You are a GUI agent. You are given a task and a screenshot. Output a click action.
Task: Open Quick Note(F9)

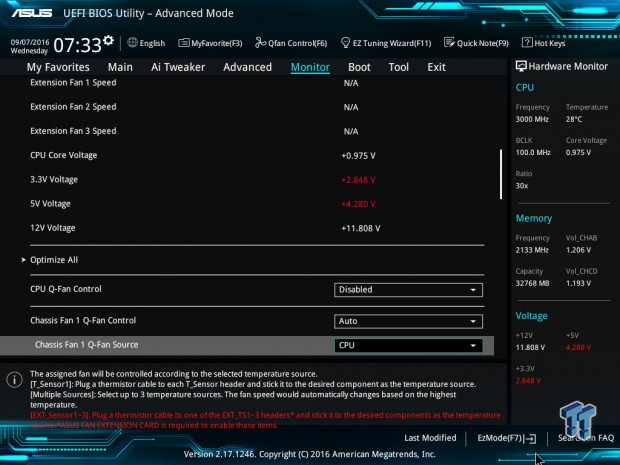coord(476,43)
